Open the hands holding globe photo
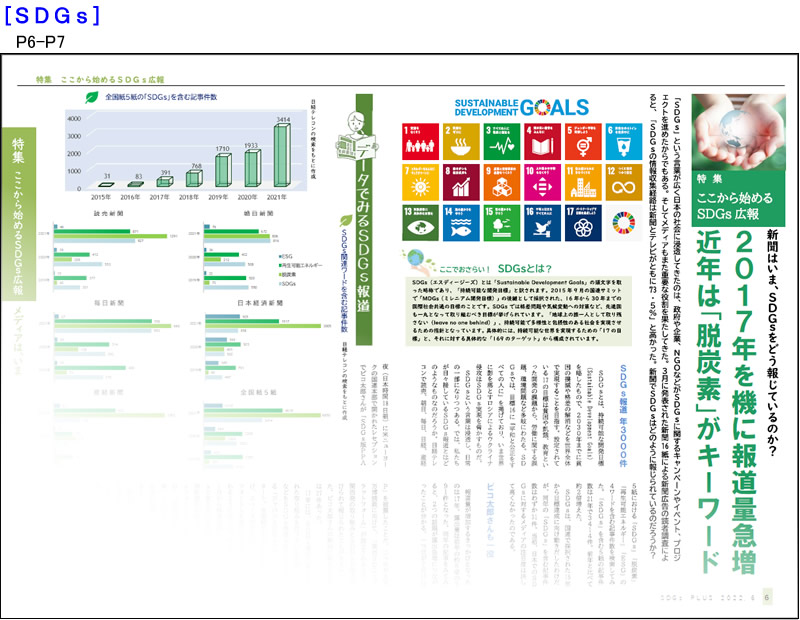Screen dimensions: 800x620 (x=738, y=132)
